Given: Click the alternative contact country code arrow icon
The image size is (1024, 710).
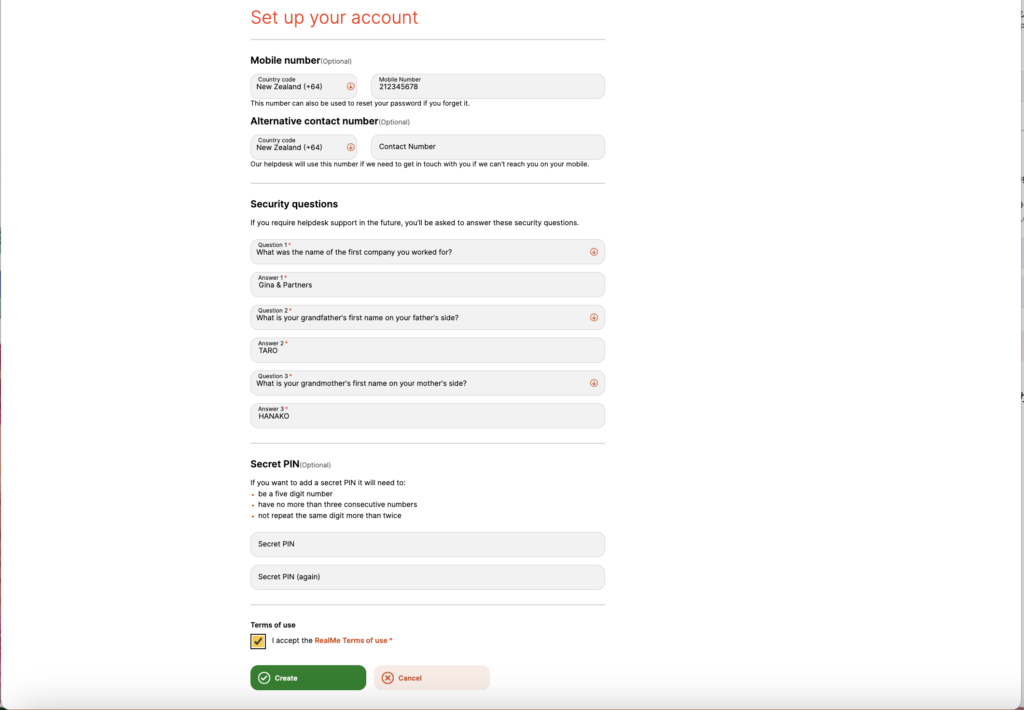Looking at the screenshot, I should (350, 147).
